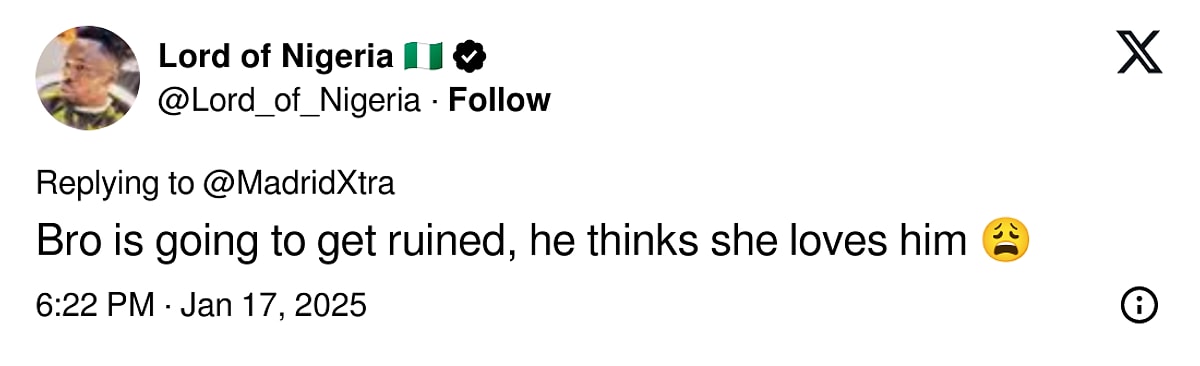Image resolution: width=1200 pixels, height=366 pixels.
Task: Open the Lord of Nigeria profile picture
Action: (x=88, y=78)
